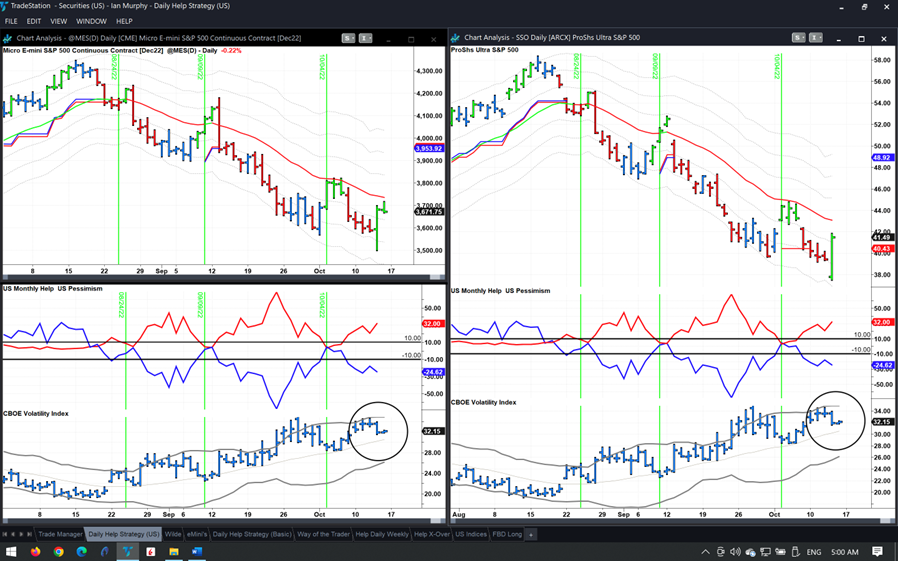Open the FILE menu
The height and width of the screenshot is (561, 898).
pyautogui.click(x=11, y=21)
